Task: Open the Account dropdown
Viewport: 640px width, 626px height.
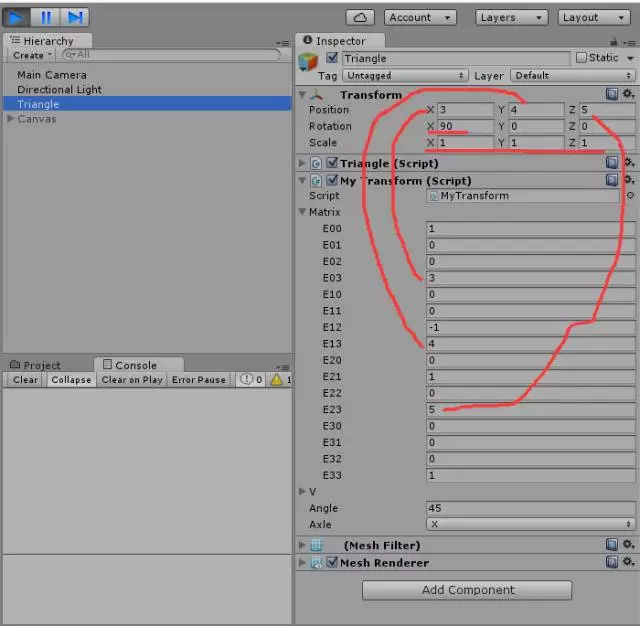Action: coord(420,18)
